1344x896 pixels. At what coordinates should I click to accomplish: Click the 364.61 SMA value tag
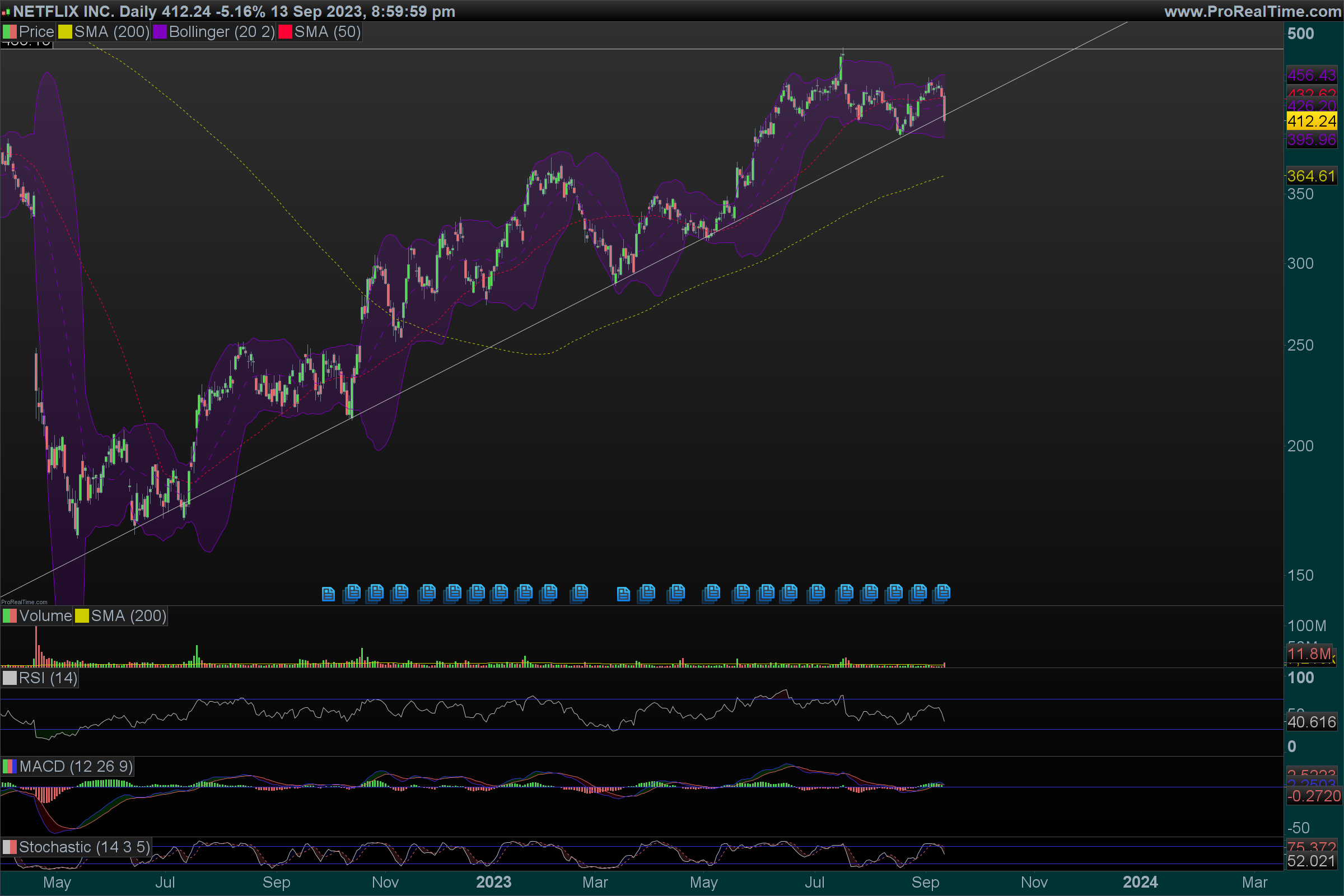[1312, 176]
